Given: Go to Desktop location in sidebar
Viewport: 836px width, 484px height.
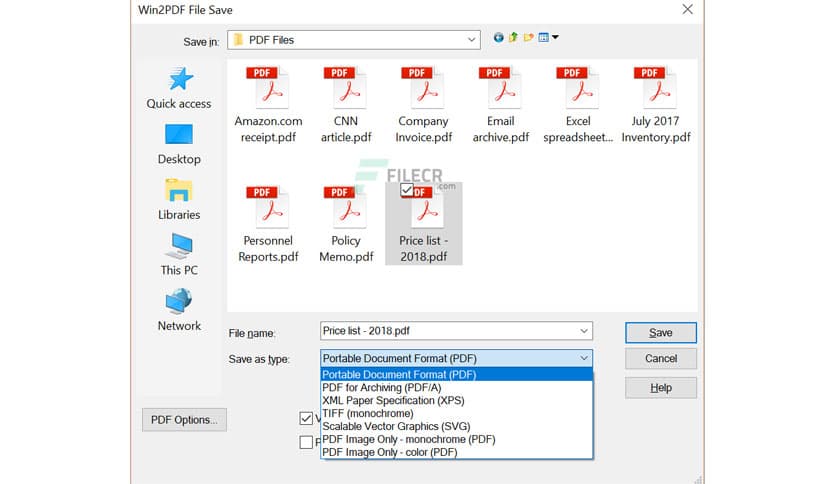Looking at the screenshot, I should click(179, 144).
